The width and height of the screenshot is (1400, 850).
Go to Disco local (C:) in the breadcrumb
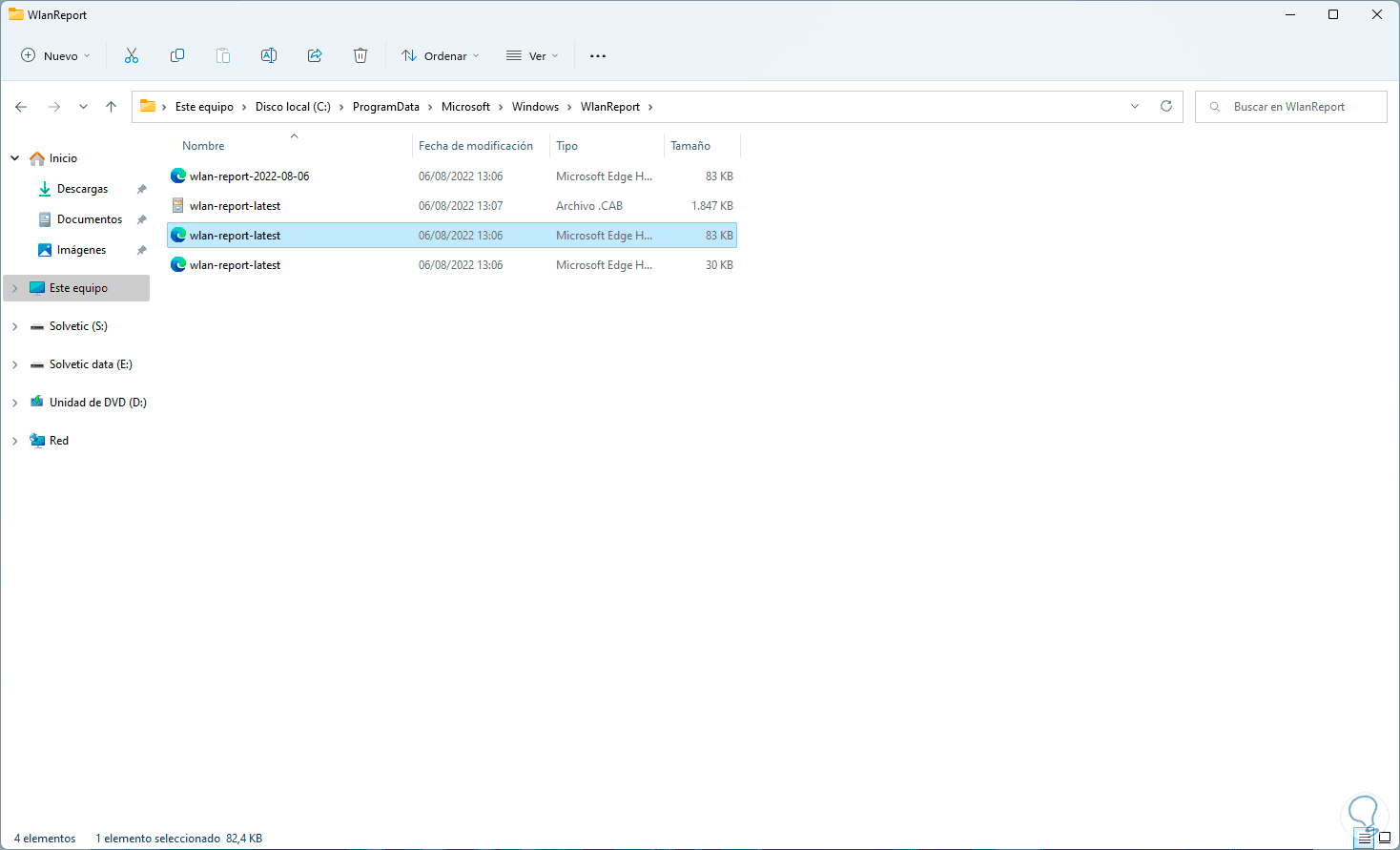(x=293, y=107)
